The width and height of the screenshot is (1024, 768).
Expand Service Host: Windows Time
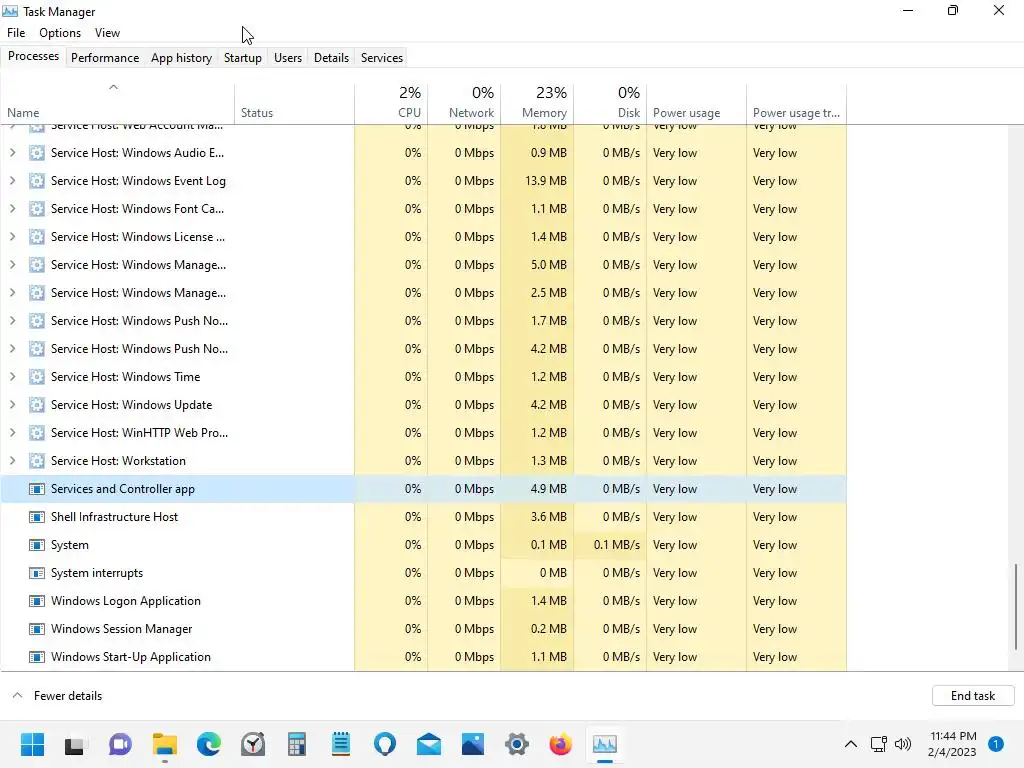[x=12, y=377]
